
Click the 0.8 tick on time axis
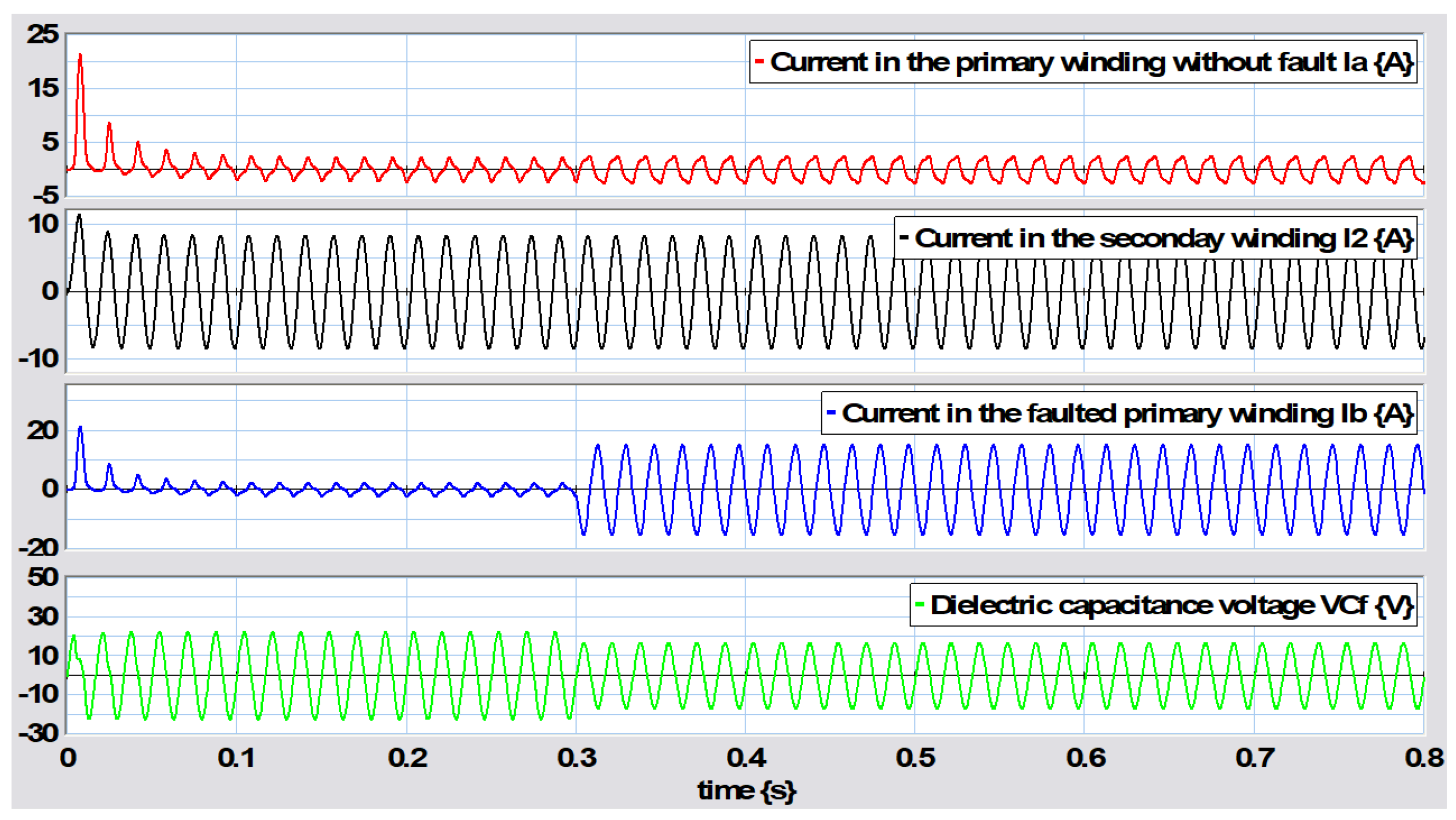pos(1424,758)
